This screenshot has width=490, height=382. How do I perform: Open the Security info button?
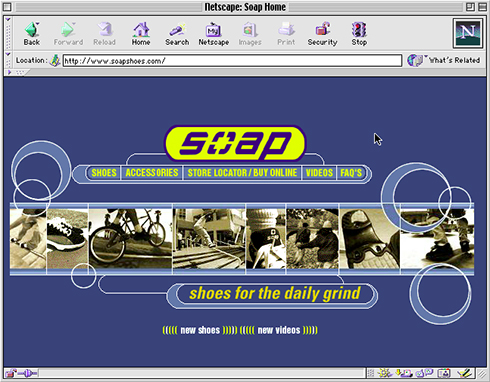[322, 34]
